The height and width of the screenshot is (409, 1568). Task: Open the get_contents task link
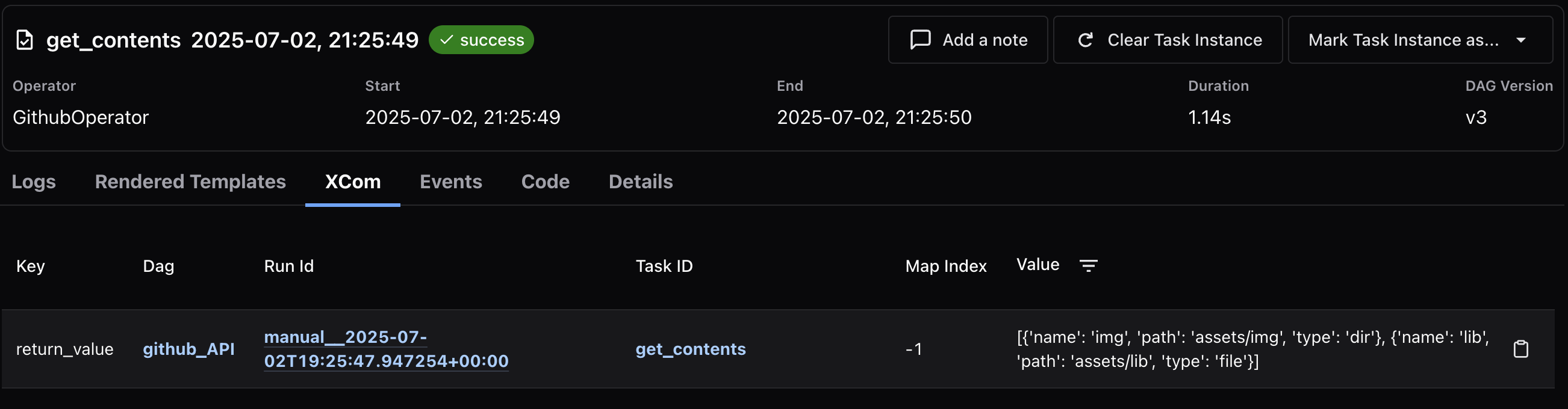pos(690,349)
